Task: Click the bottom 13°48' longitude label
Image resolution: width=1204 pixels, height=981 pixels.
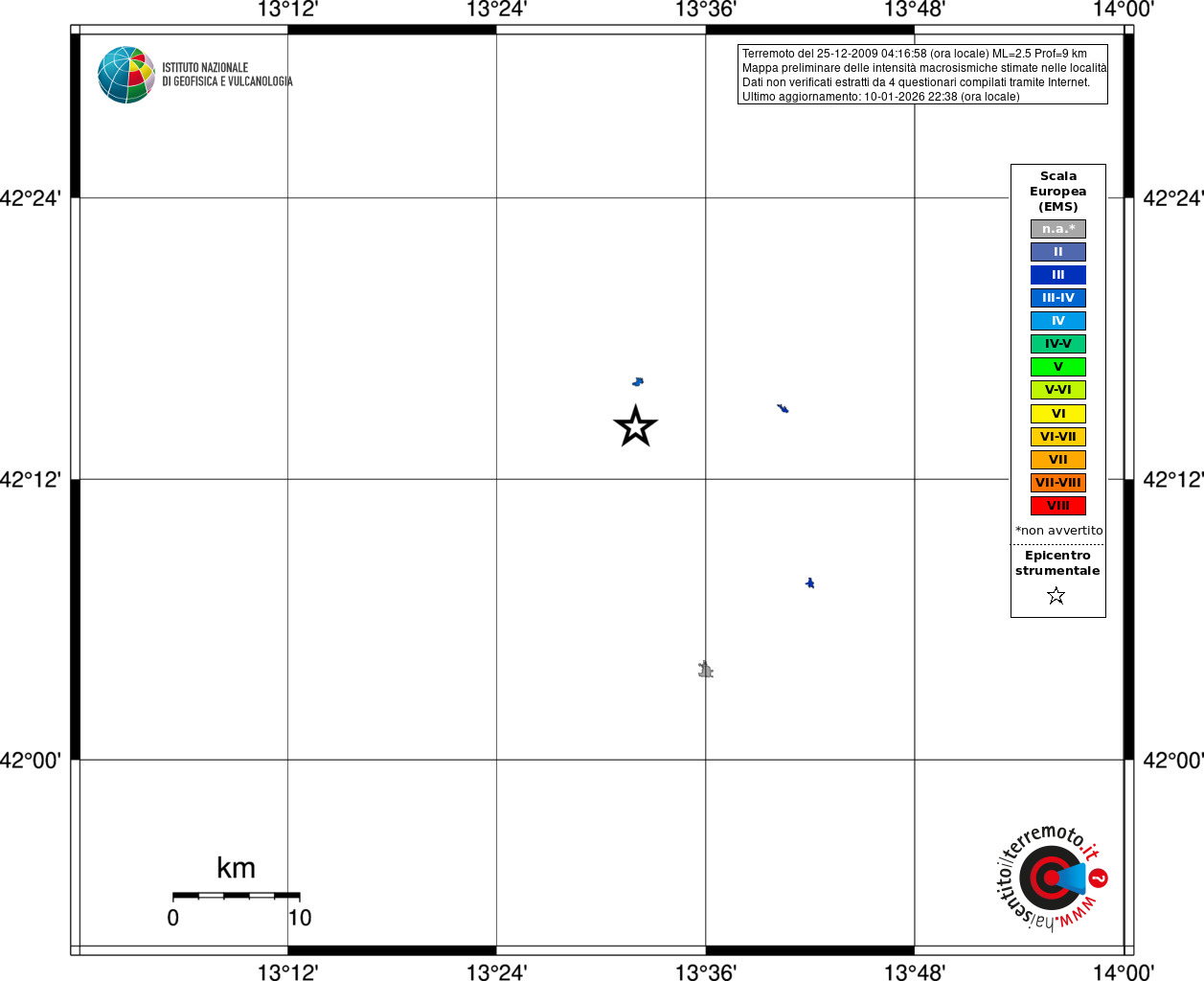Action: (914, 972)
